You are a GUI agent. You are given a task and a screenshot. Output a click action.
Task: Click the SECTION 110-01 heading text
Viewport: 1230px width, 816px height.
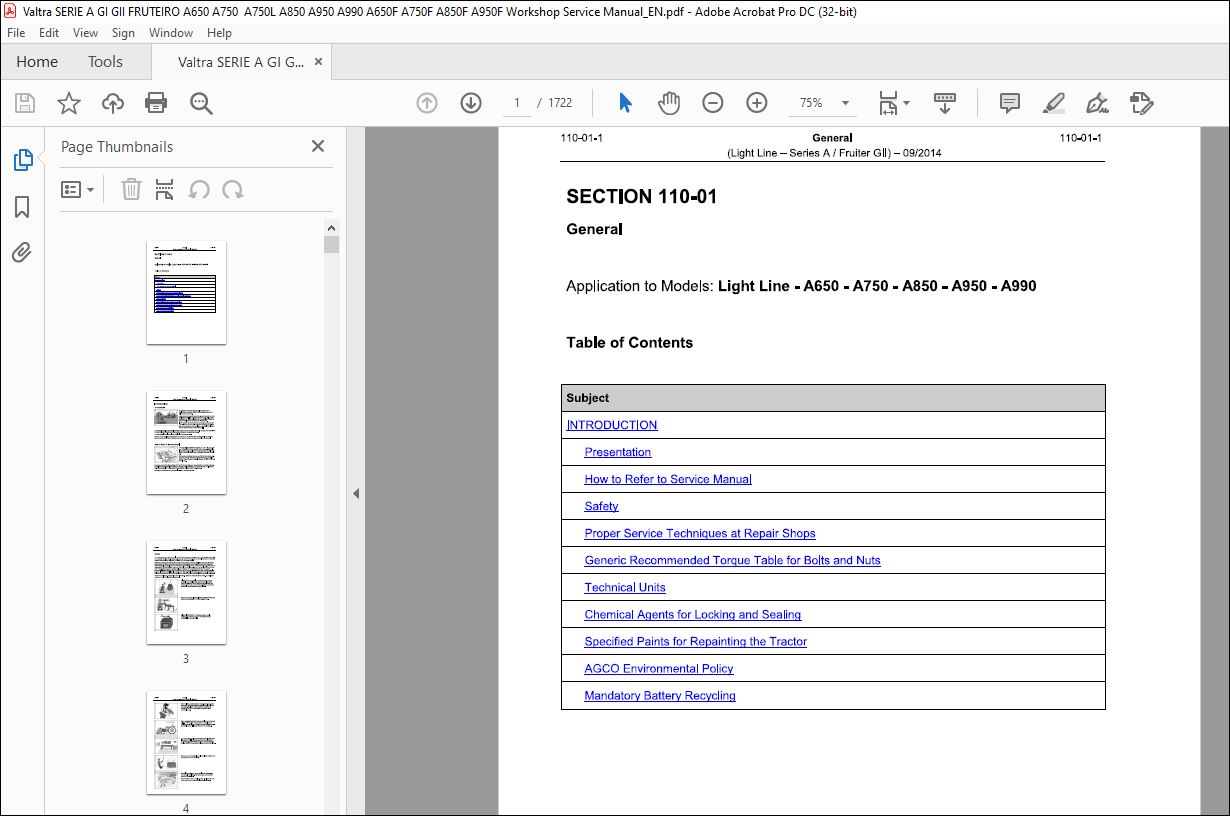point(641,197)
